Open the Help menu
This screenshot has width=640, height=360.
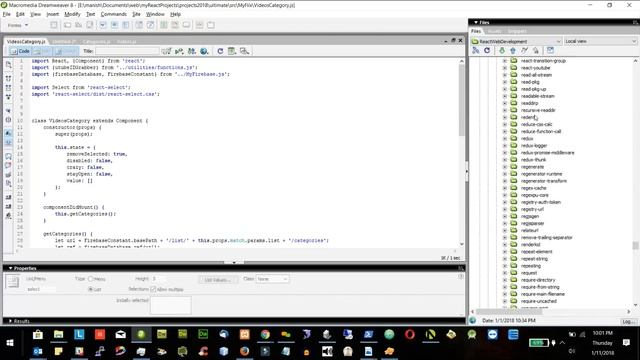click(176, 14)
